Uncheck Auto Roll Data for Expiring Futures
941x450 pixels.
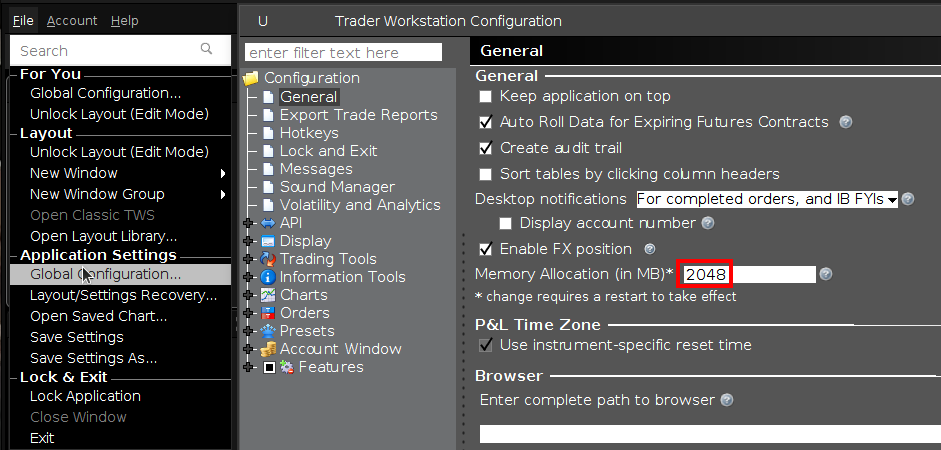[486, 122]
